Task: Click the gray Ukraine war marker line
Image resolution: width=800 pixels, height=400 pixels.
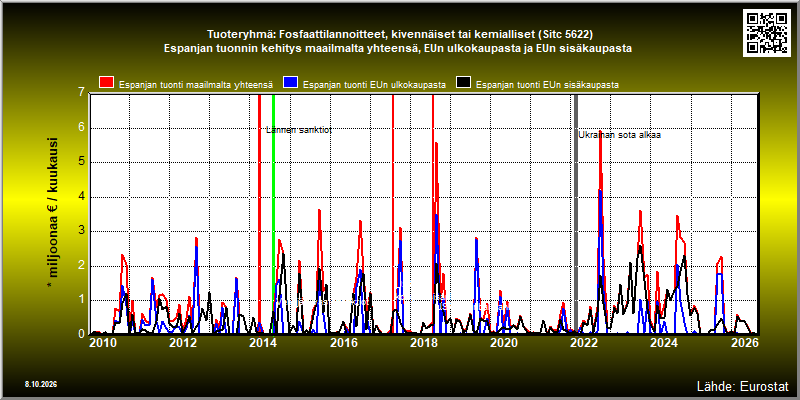Action: (576, 213)
